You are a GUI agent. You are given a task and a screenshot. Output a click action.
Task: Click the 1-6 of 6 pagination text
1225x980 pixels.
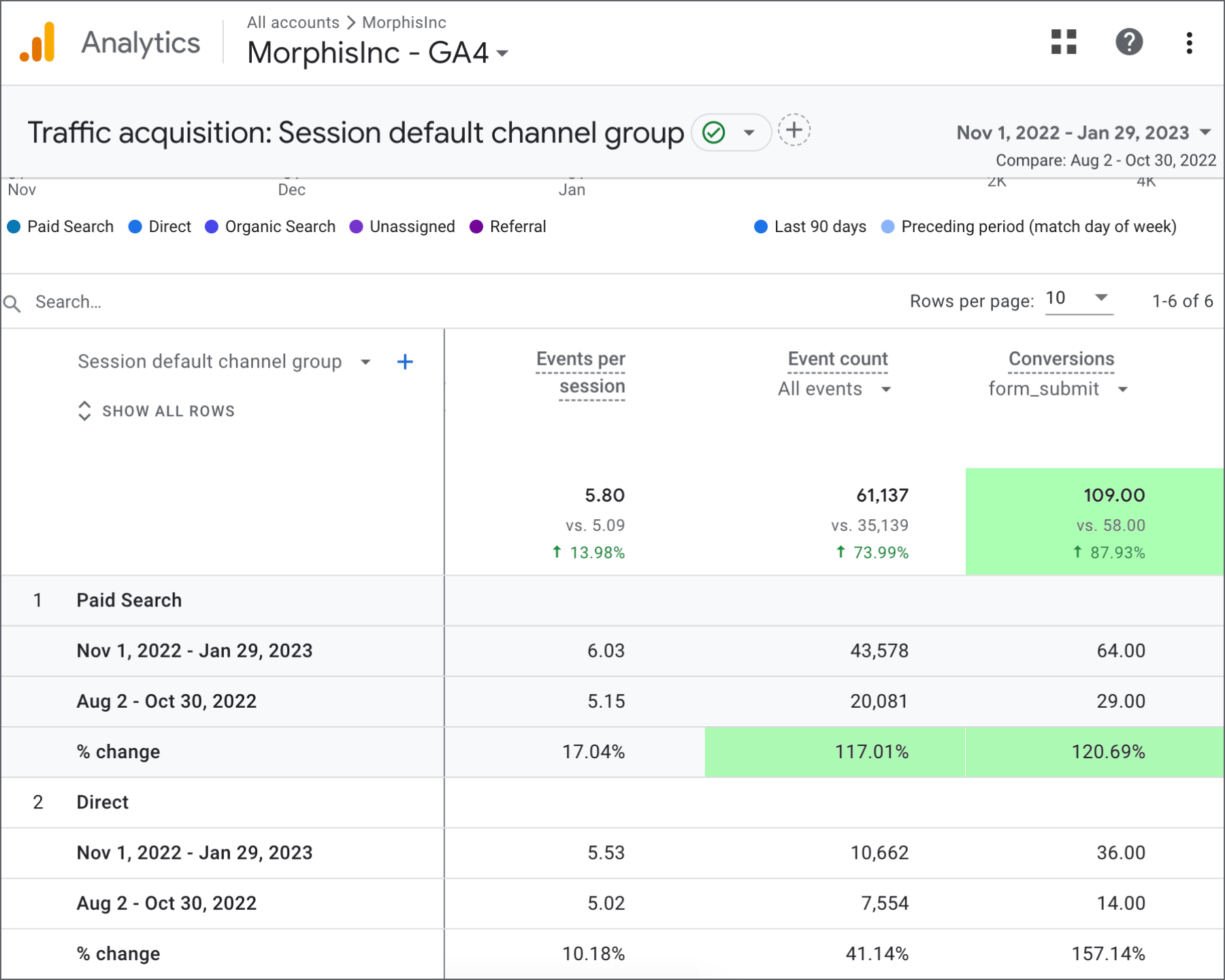1182,301
